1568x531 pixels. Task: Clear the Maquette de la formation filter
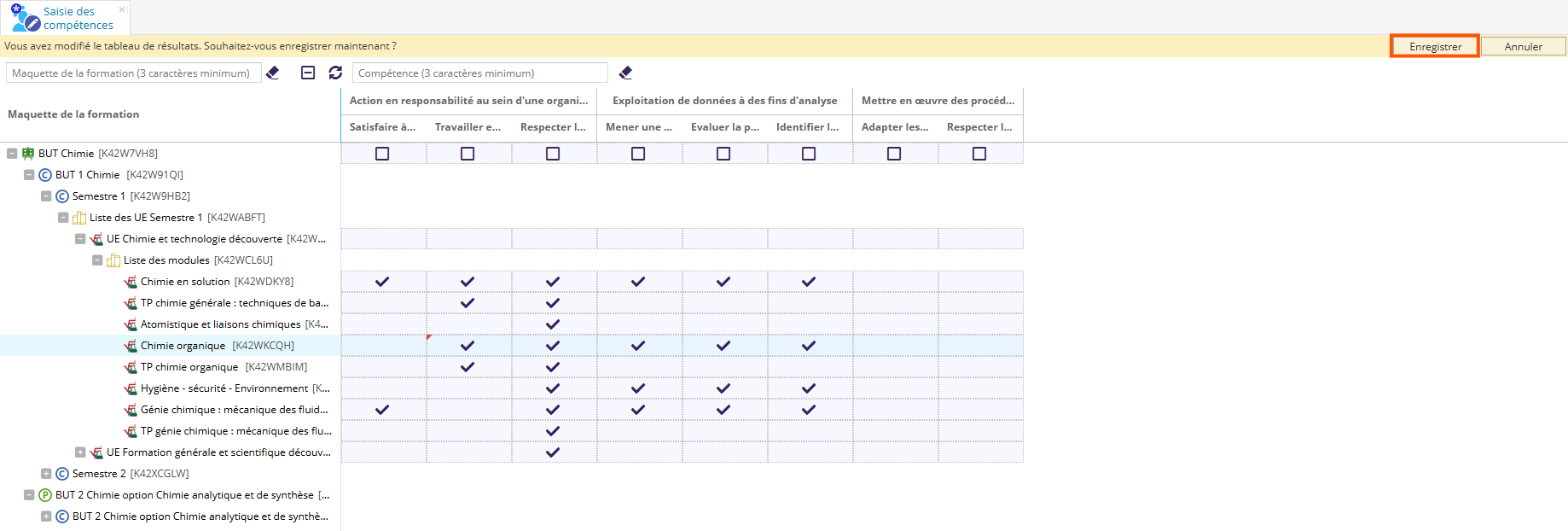[273, 73]
